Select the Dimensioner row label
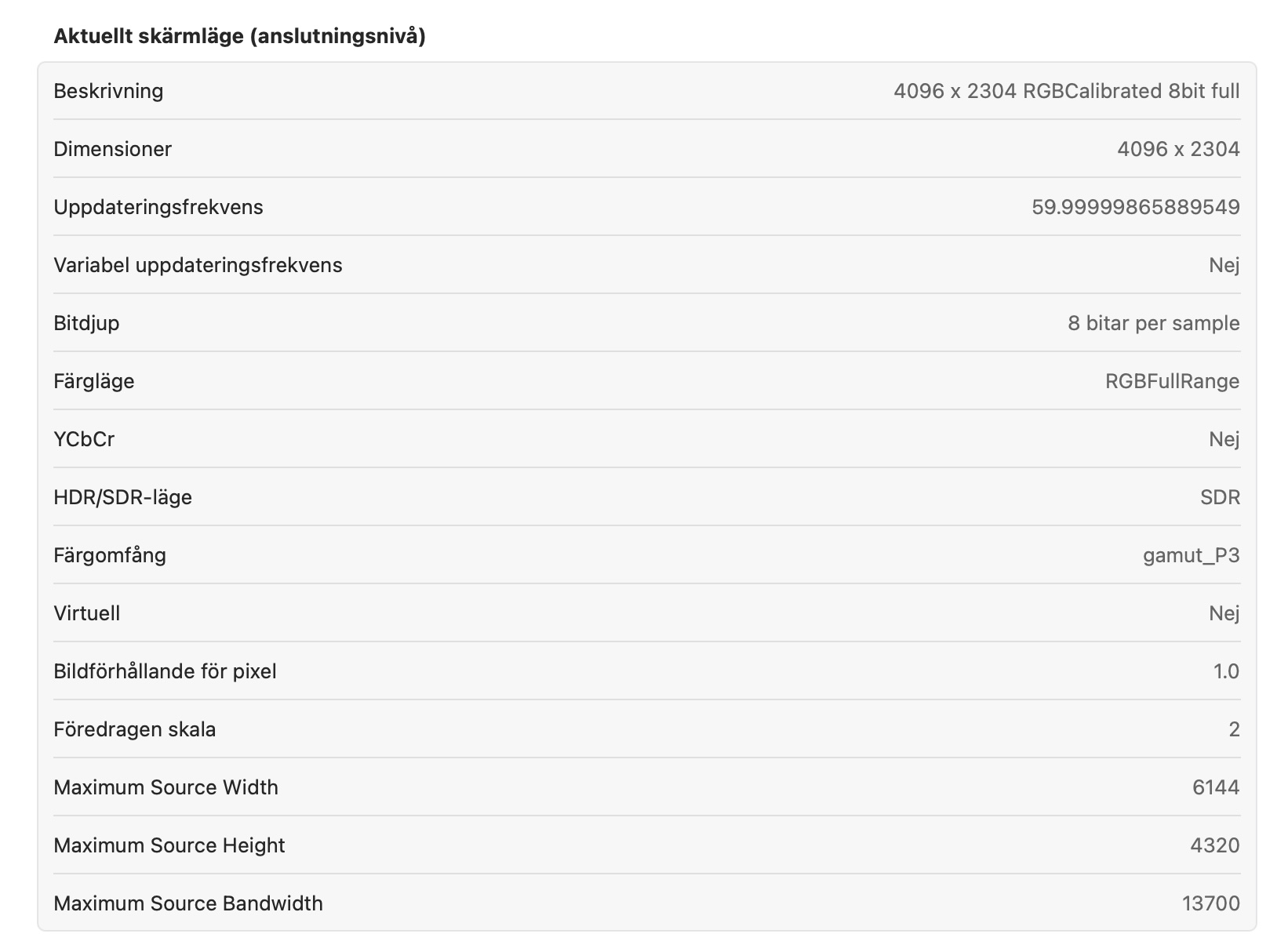This screenshot has width=1288, height=952. (112, 149)
